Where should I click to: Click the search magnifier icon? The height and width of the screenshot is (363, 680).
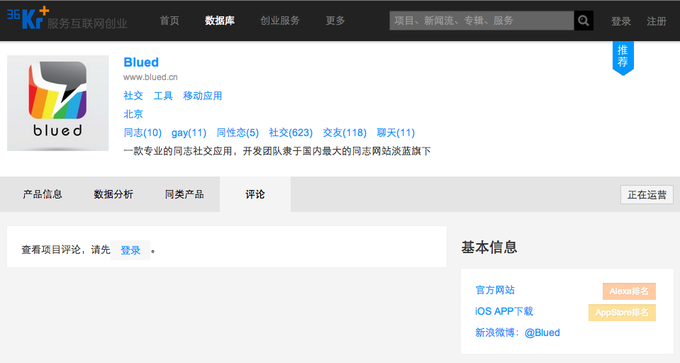tap(584, 20)
